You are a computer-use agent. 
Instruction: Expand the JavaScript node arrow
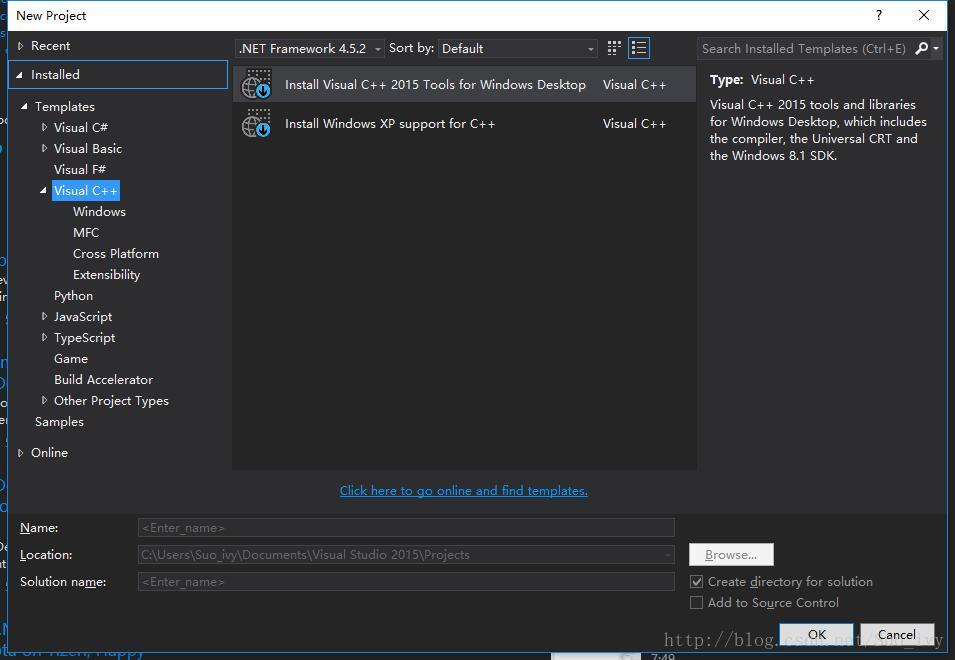point(44,316)
